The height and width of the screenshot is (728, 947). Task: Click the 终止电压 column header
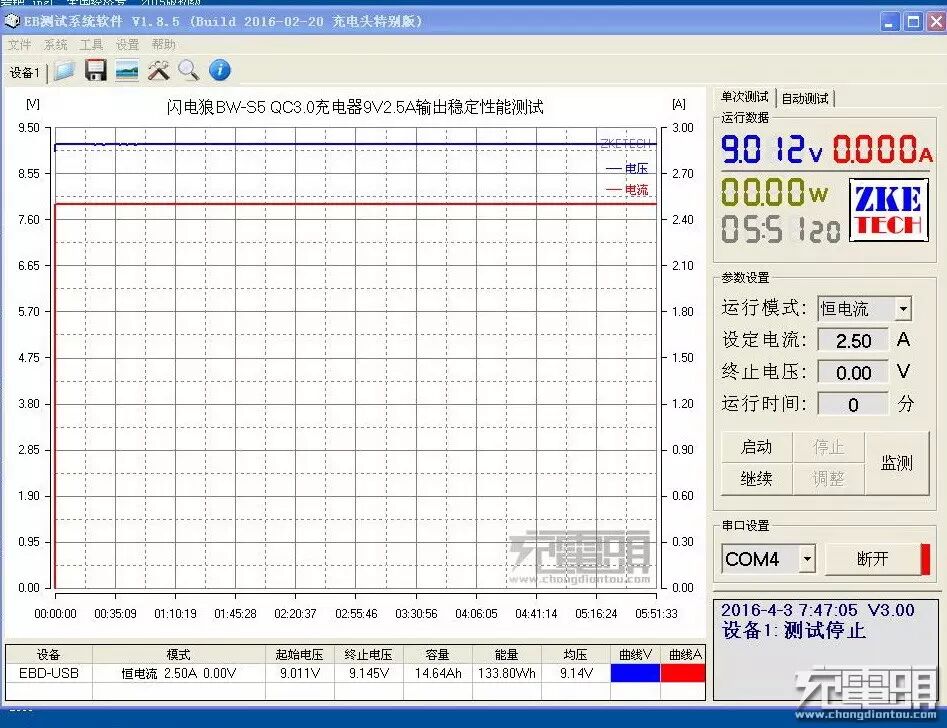pos(368,655)
